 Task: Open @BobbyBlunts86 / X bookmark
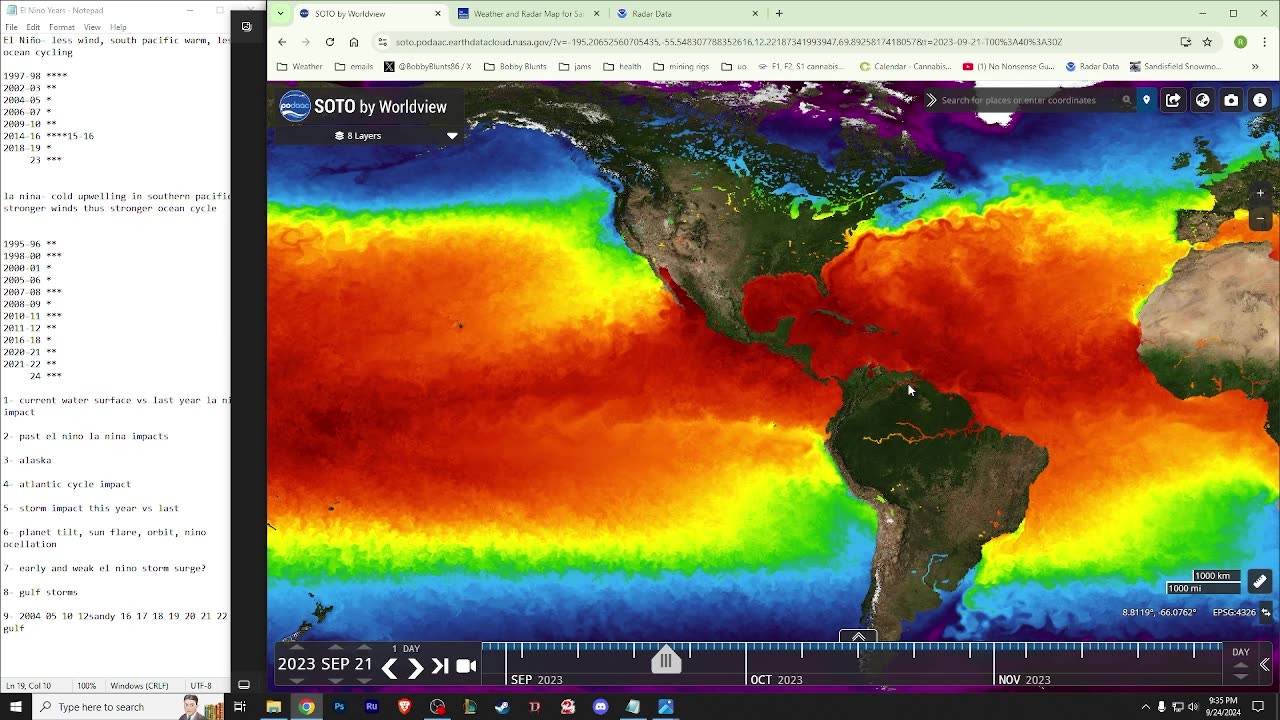[x=428, y=67]
